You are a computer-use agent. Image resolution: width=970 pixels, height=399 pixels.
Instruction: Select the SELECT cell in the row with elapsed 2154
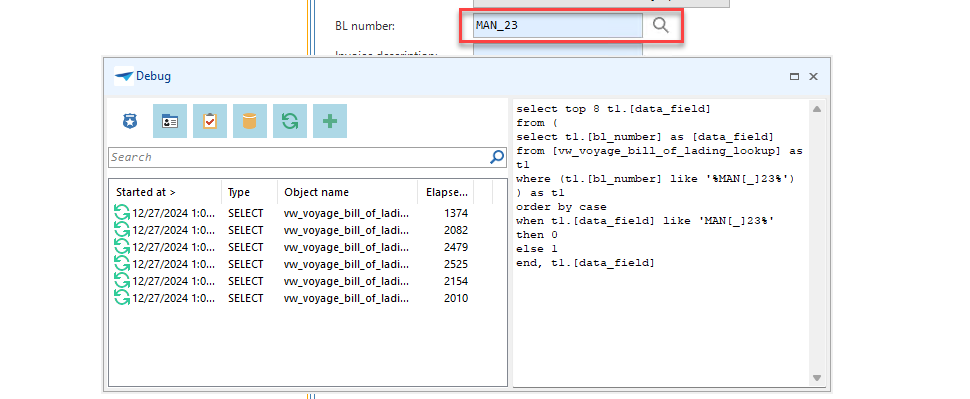click(246, 281)
